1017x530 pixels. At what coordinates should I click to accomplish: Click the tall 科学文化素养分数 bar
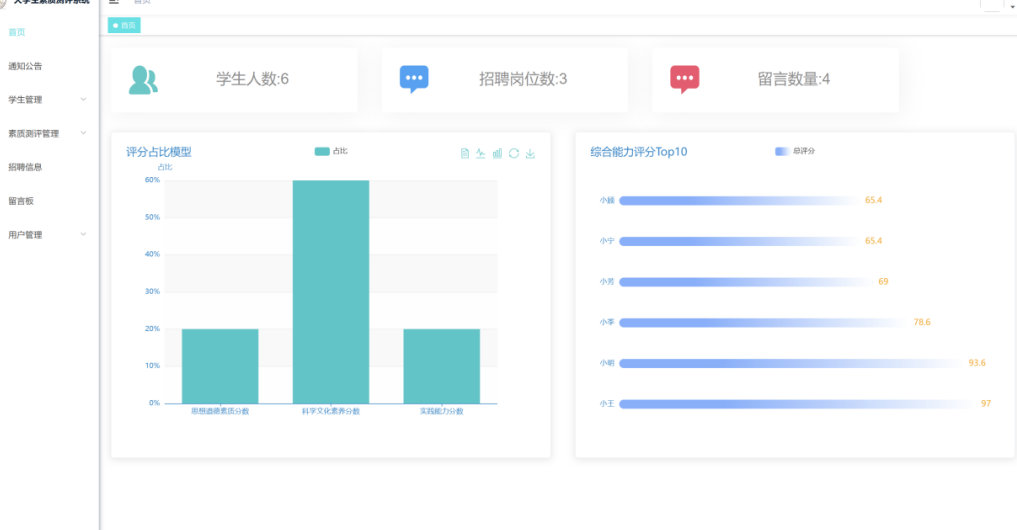click(x=331, y=292)
